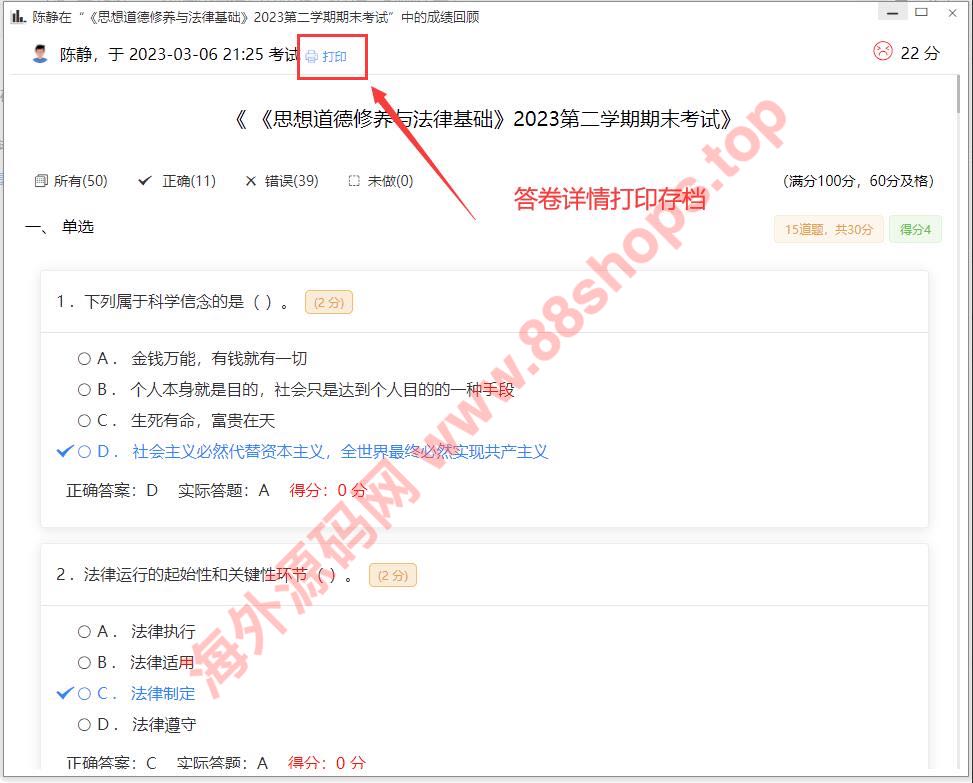Click the bar chart icon in title bar
The image size is (973, 783).
[18, 17]
